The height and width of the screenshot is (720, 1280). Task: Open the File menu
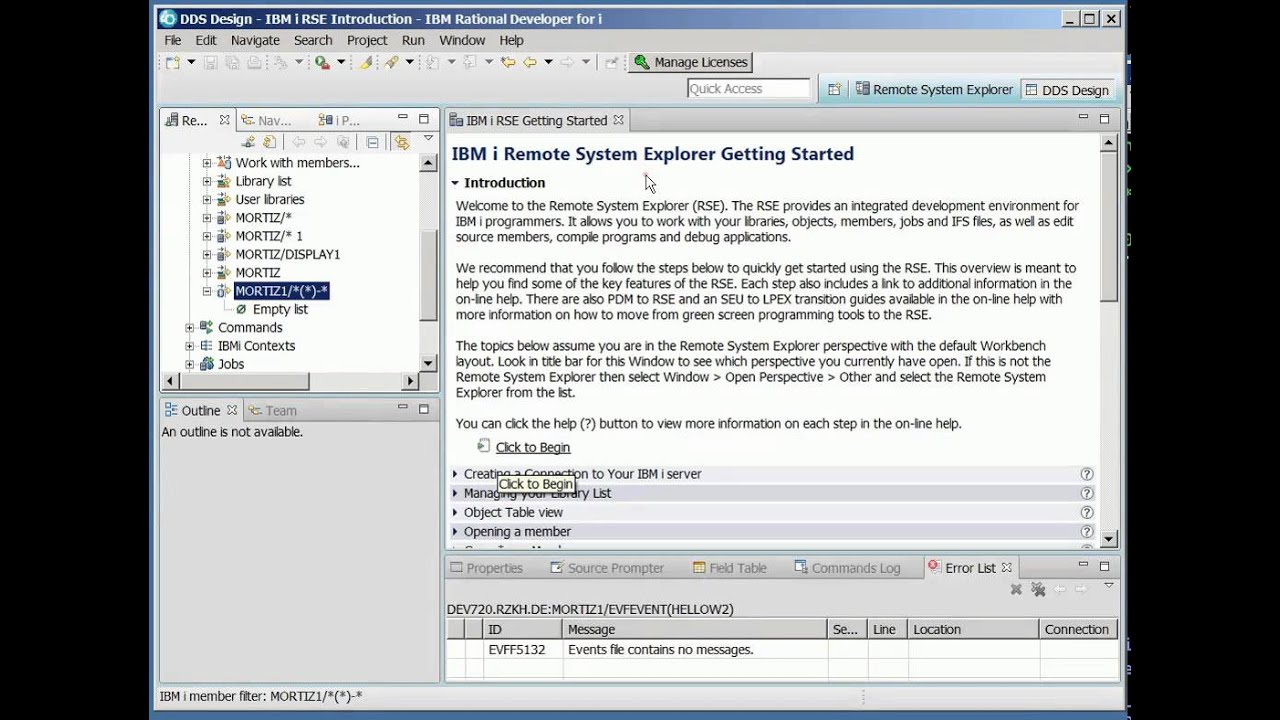pos(173,40)
